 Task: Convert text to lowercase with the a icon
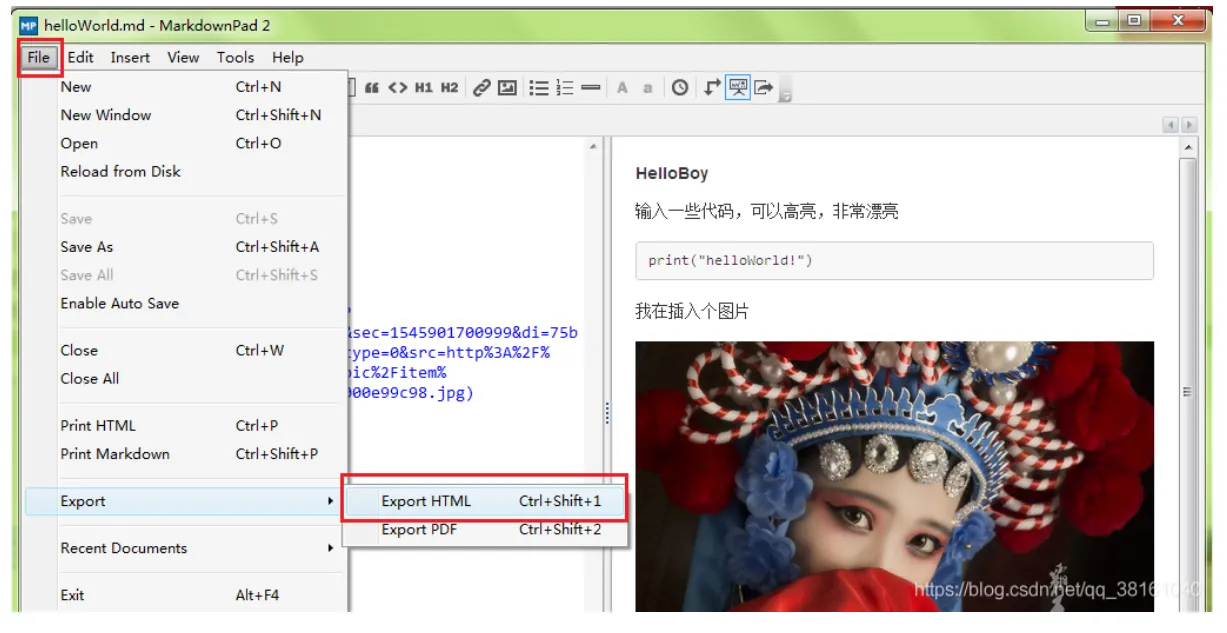tap(647, 88)
